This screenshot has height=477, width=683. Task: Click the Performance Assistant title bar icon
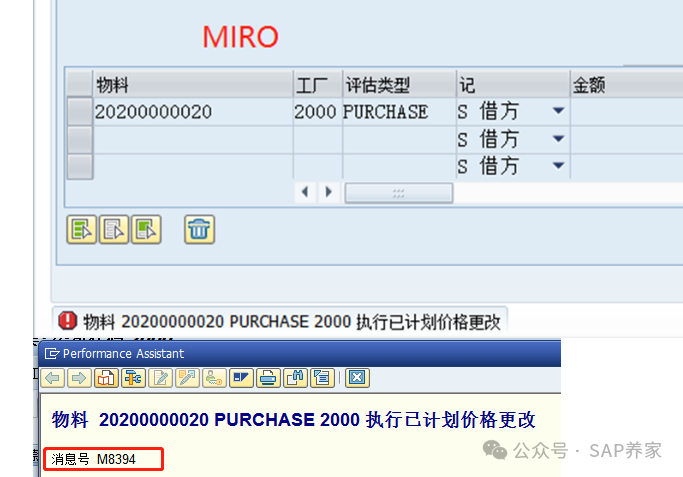click(x=52, y=353)
